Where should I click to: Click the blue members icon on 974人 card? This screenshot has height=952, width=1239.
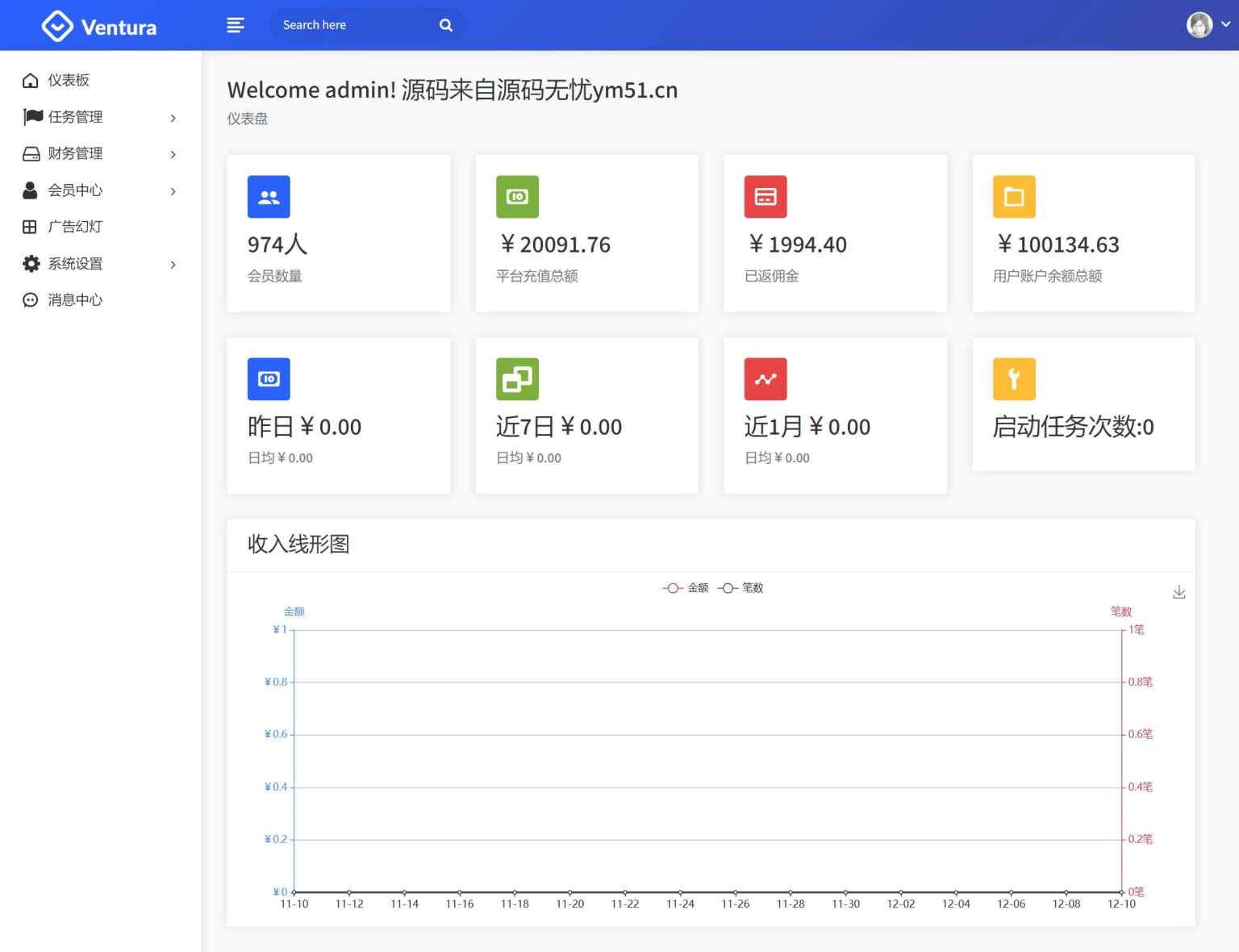click(x=269, y=196)
